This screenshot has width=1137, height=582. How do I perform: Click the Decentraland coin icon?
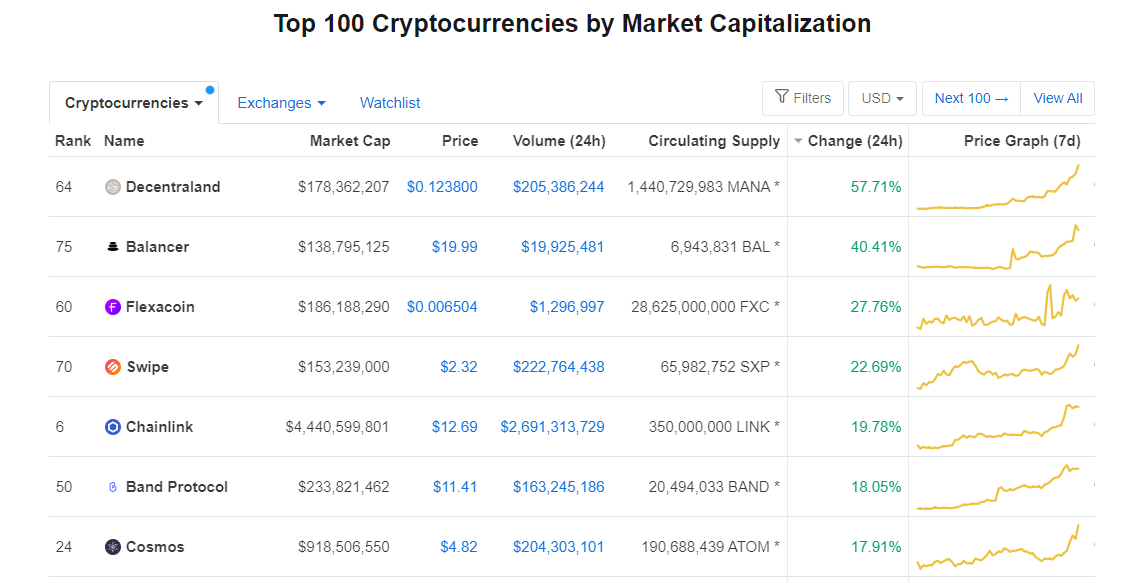(112, 187)
